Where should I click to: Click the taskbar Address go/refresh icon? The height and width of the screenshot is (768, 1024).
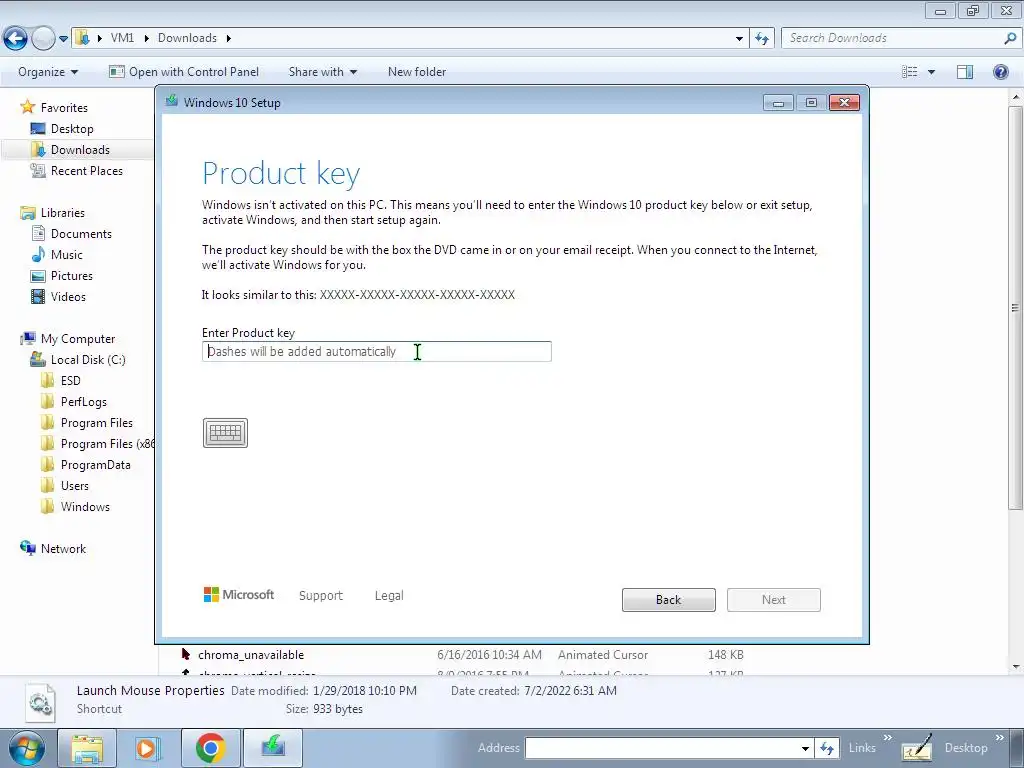pos(827,748)
